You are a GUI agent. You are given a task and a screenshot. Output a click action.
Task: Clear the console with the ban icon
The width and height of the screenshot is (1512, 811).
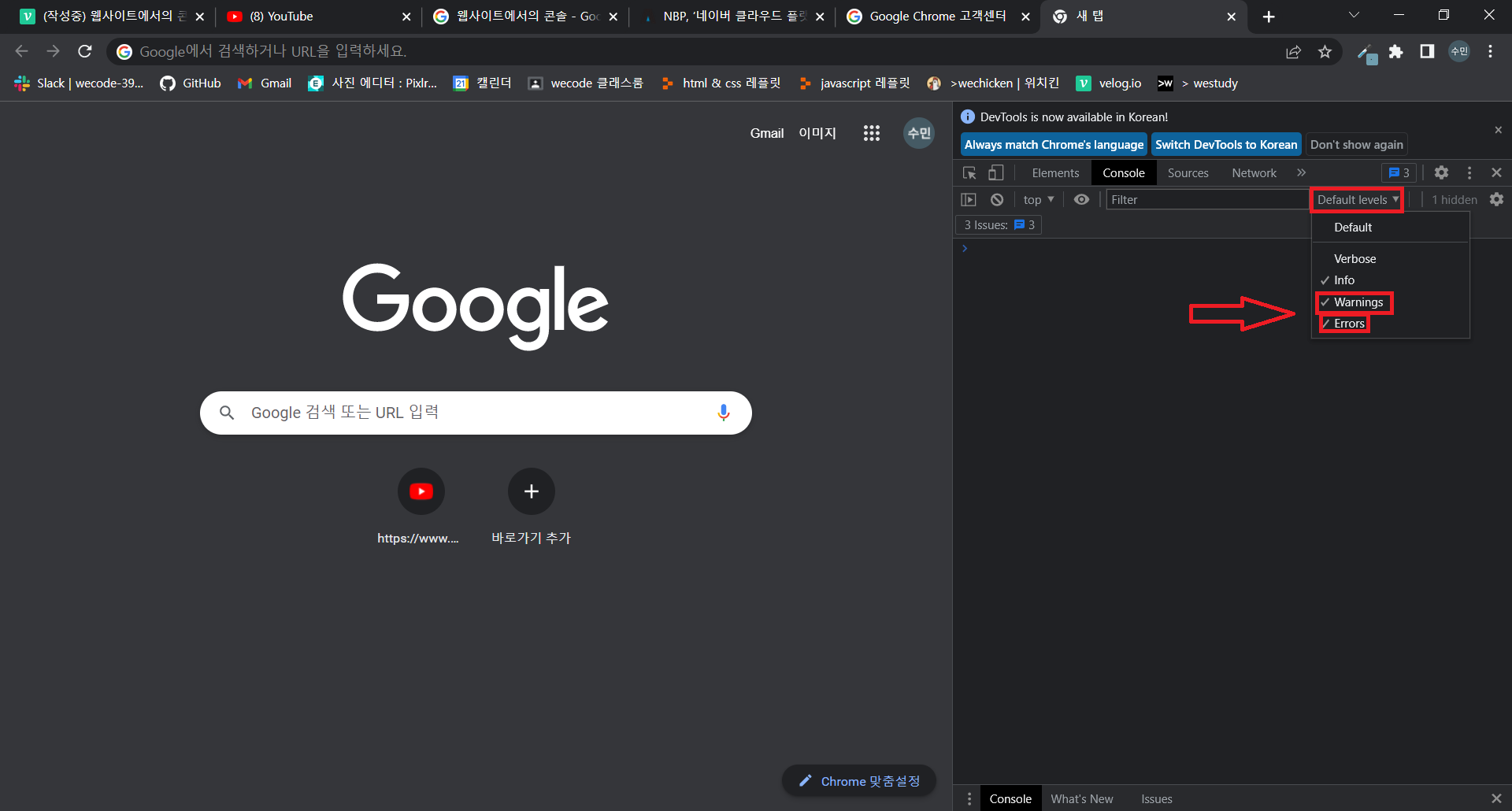[997, 200]
